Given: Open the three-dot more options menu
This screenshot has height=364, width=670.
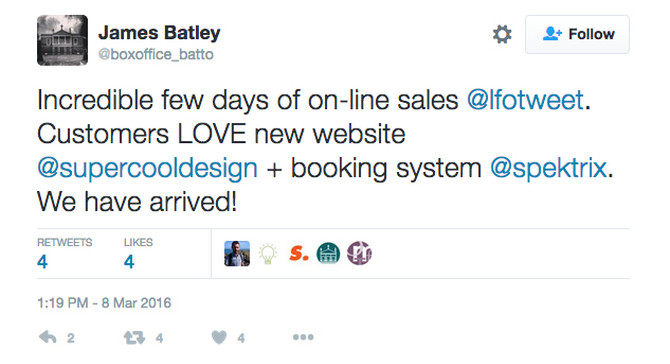Looking at the screenshot, I should pos(303,338).
